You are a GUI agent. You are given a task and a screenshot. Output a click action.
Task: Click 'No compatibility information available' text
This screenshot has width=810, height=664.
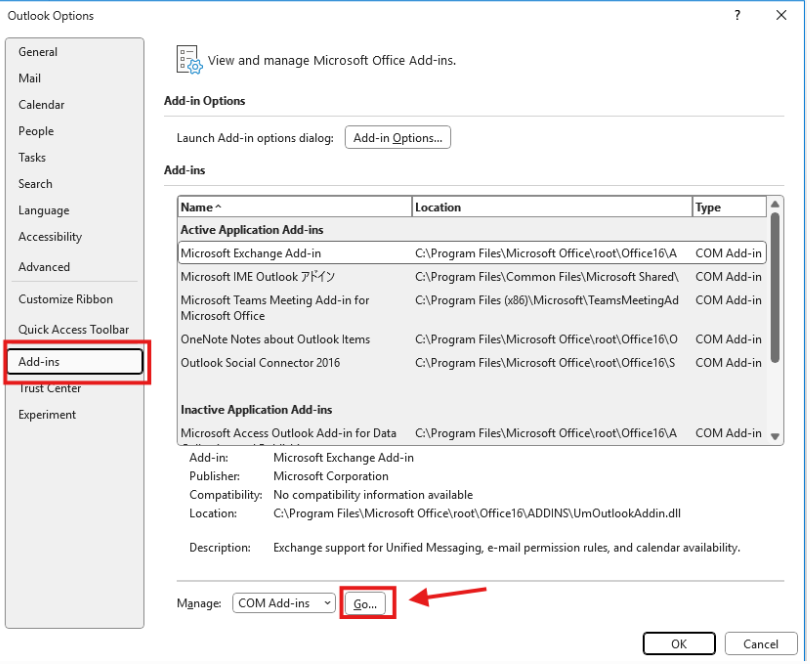tap(373, 495)
